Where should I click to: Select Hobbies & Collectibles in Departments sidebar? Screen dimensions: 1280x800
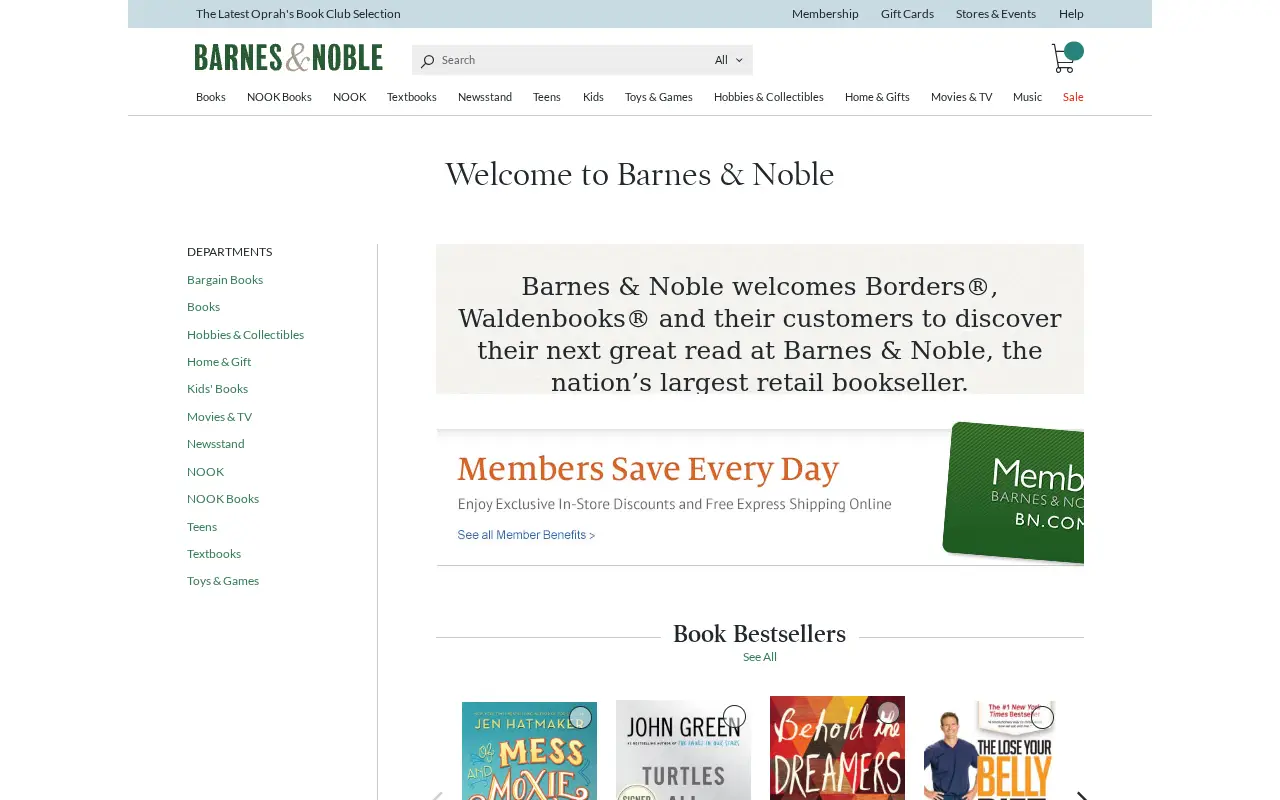245,335
